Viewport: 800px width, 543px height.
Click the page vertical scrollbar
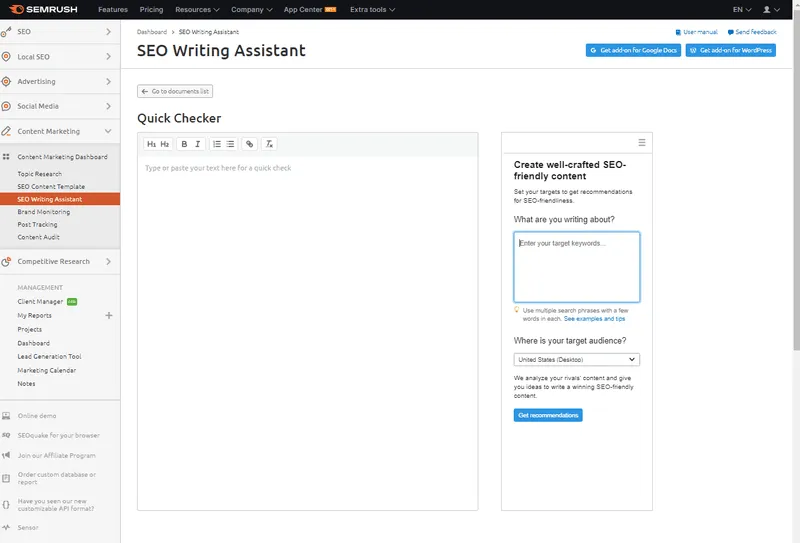point(796,179)
